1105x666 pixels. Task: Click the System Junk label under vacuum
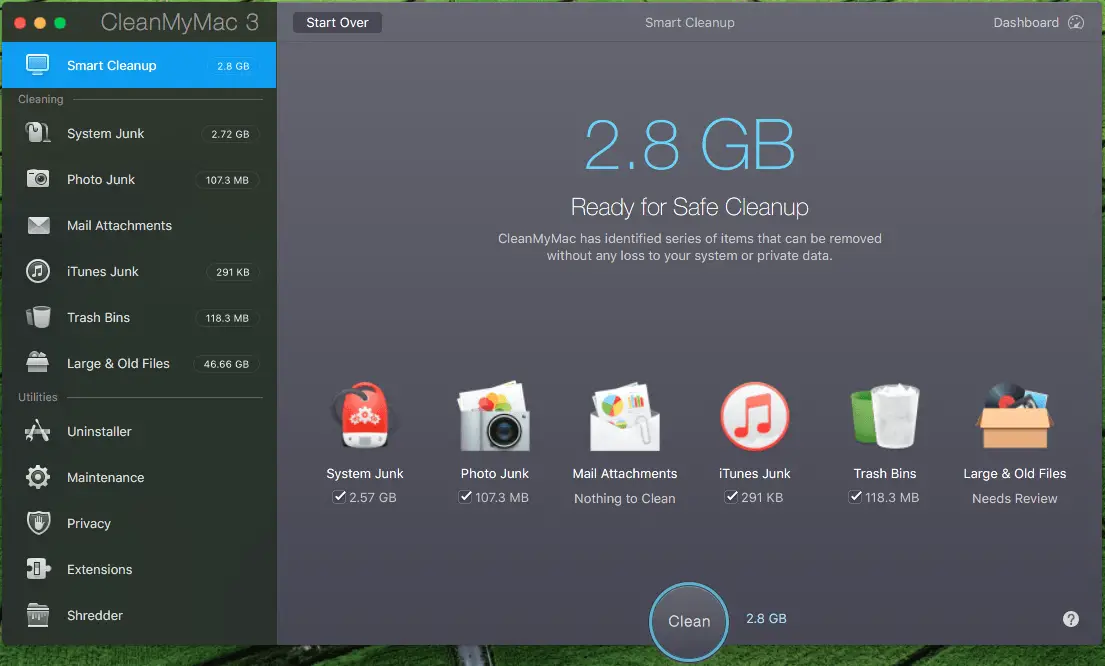(364, 474)
